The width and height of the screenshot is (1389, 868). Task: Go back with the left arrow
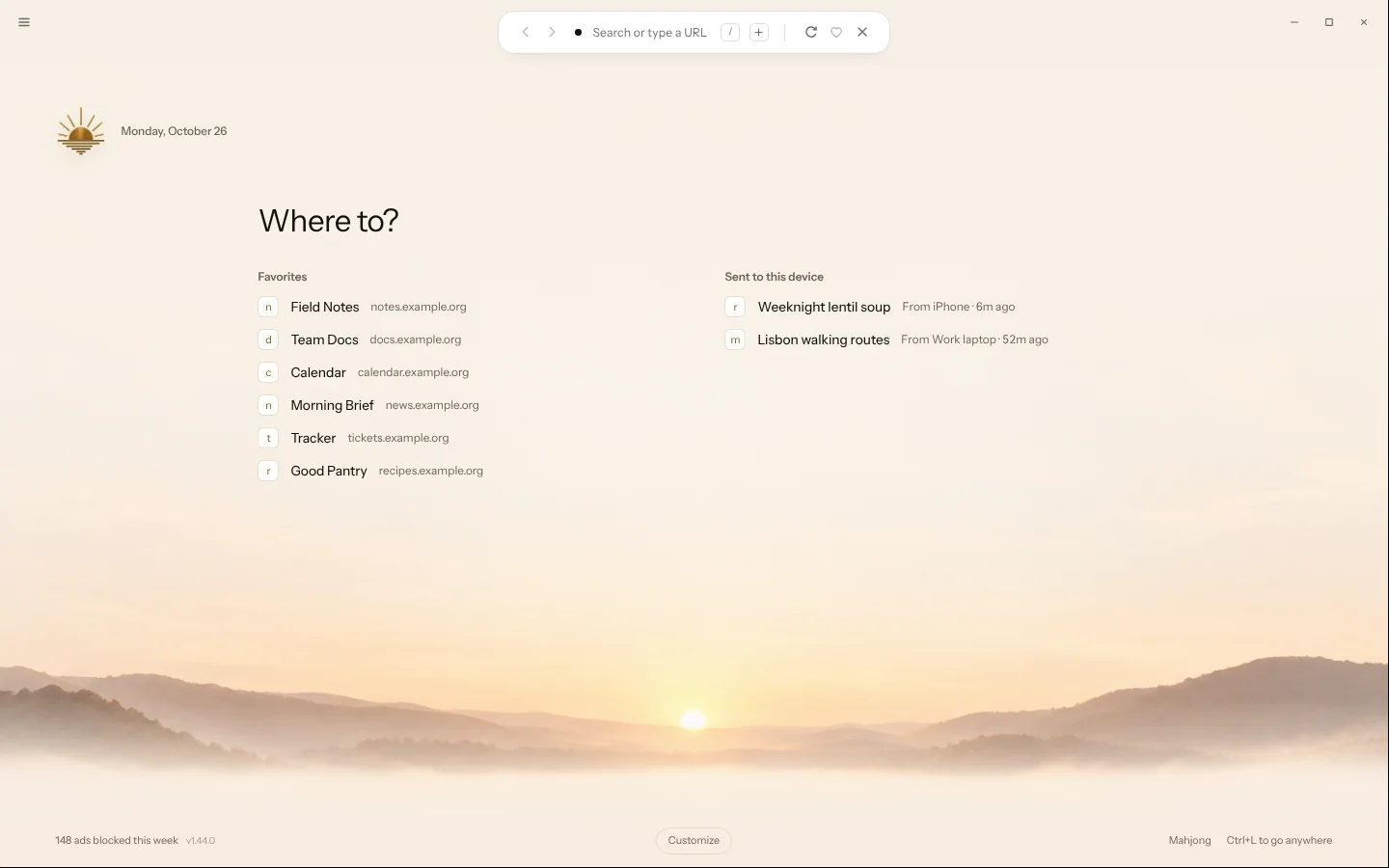click(526, 32)
